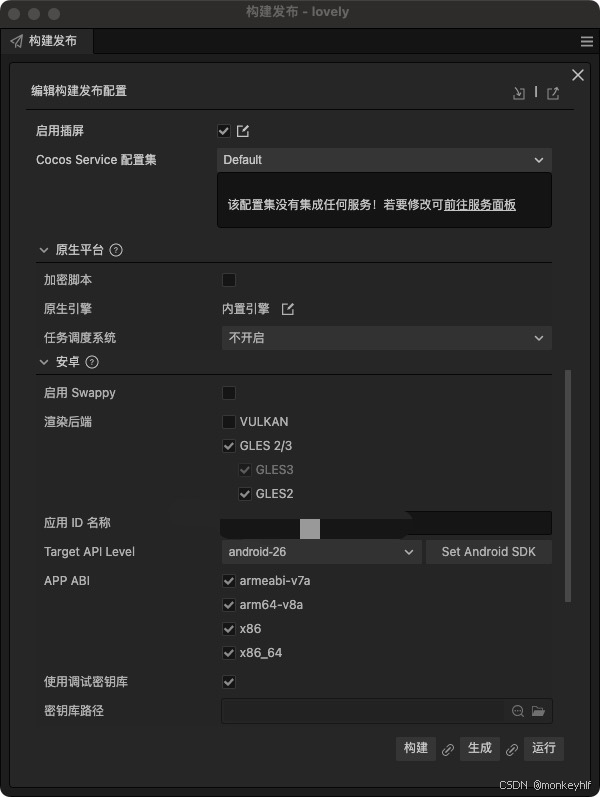Click the search icon in keystore path field
The width and height of the screenshot is (600, 797).
click(518, 711)
